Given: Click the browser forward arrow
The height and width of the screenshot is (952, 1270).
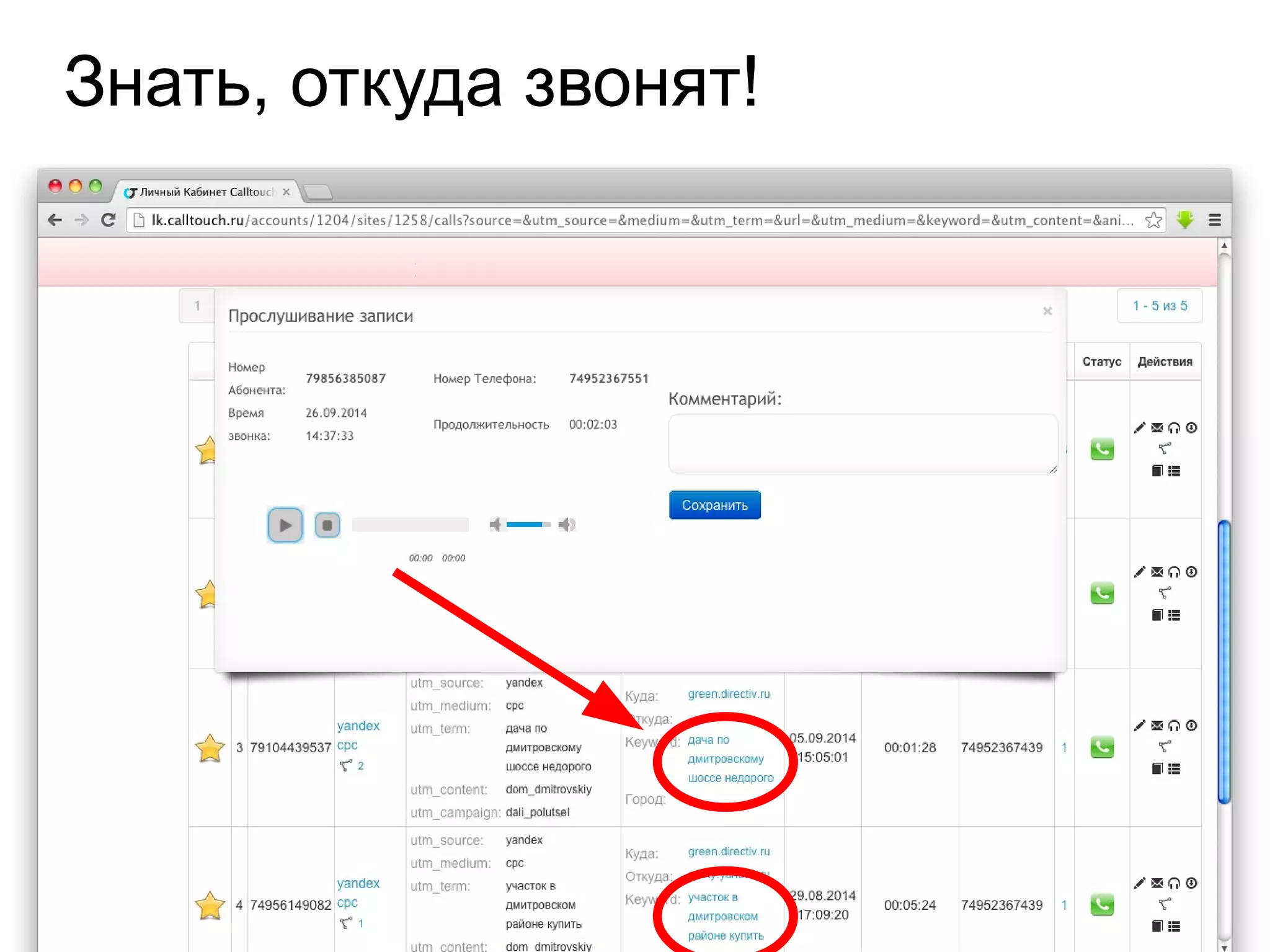Looking at the screenshot, I should click(81, 220).
